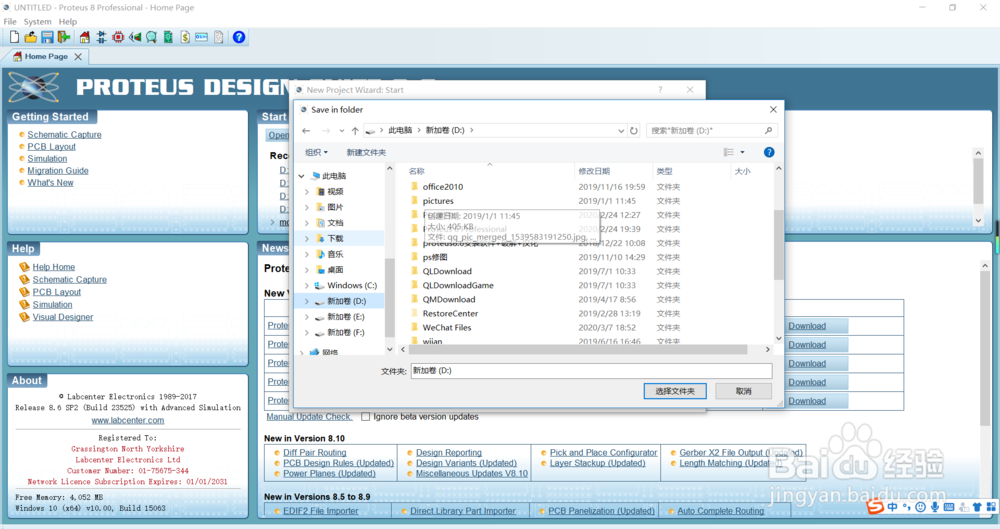Open Diff Pair Routing link
This screenshot has height=529, width=1000.
[x=314, y=452]
